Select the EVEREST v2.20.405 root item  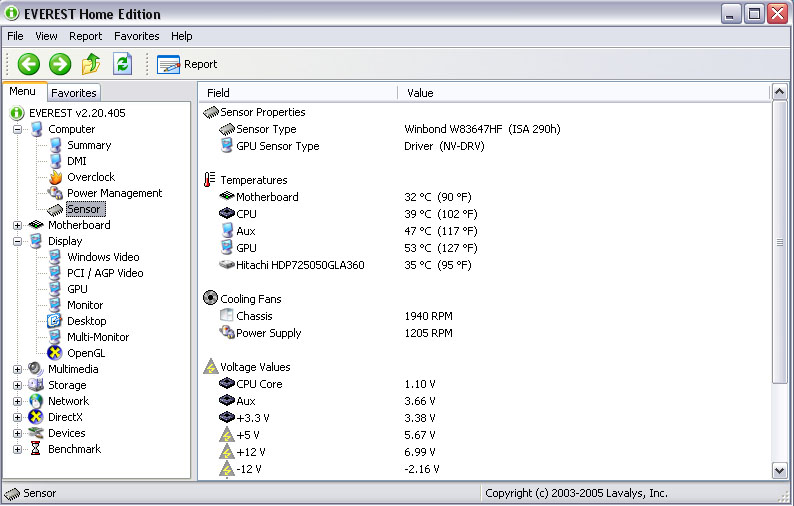77,113
